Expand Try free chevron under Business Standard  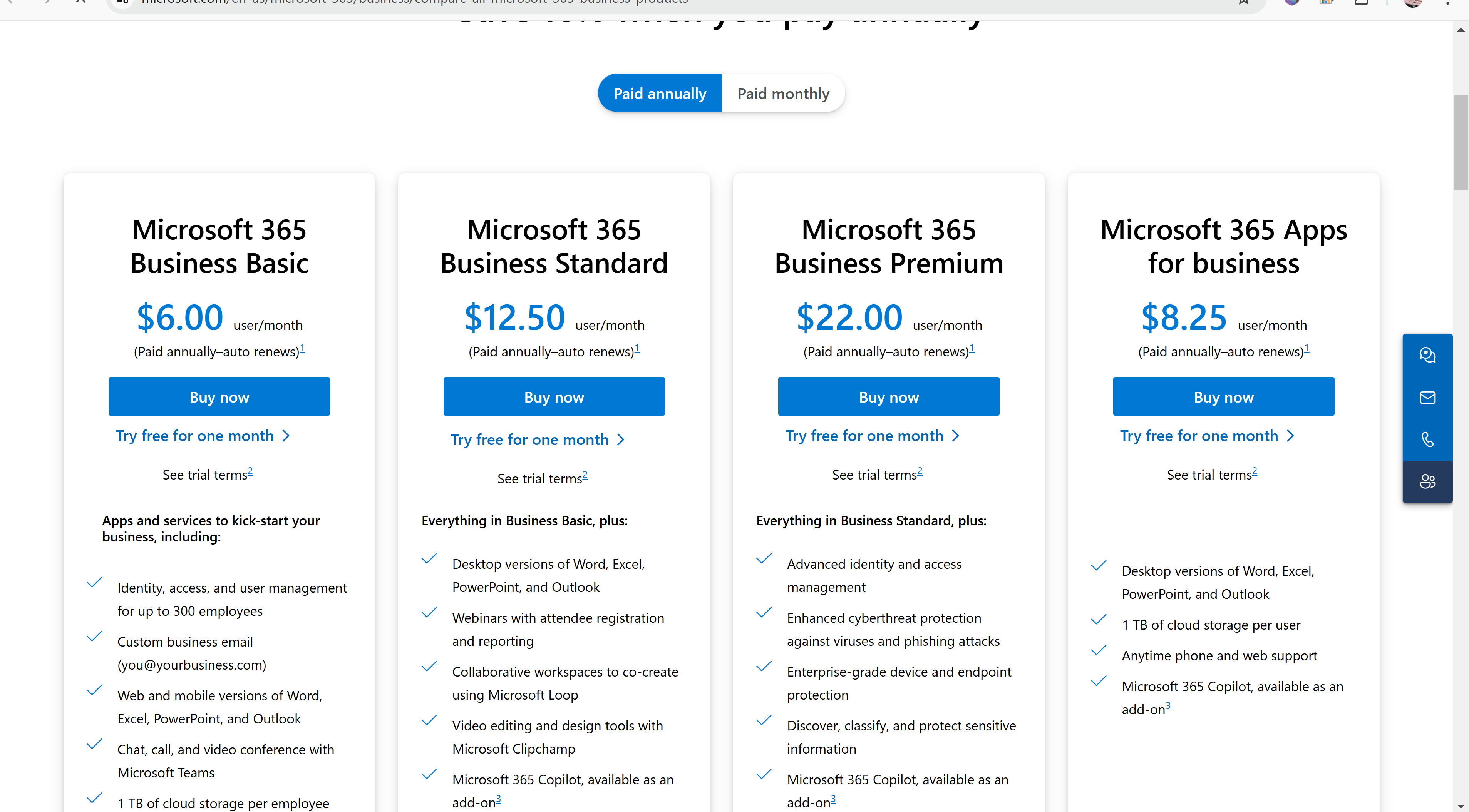pyautogui.click(x=621, y=440)
